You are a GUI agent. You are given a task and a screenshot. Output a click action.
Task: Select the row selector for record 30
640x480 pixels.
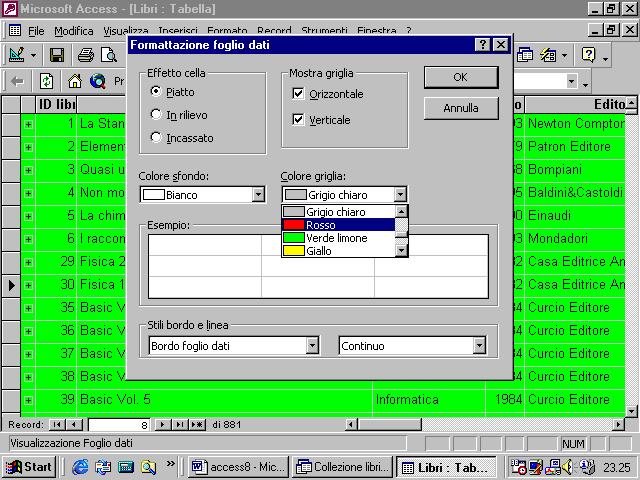tap(11, 285)
